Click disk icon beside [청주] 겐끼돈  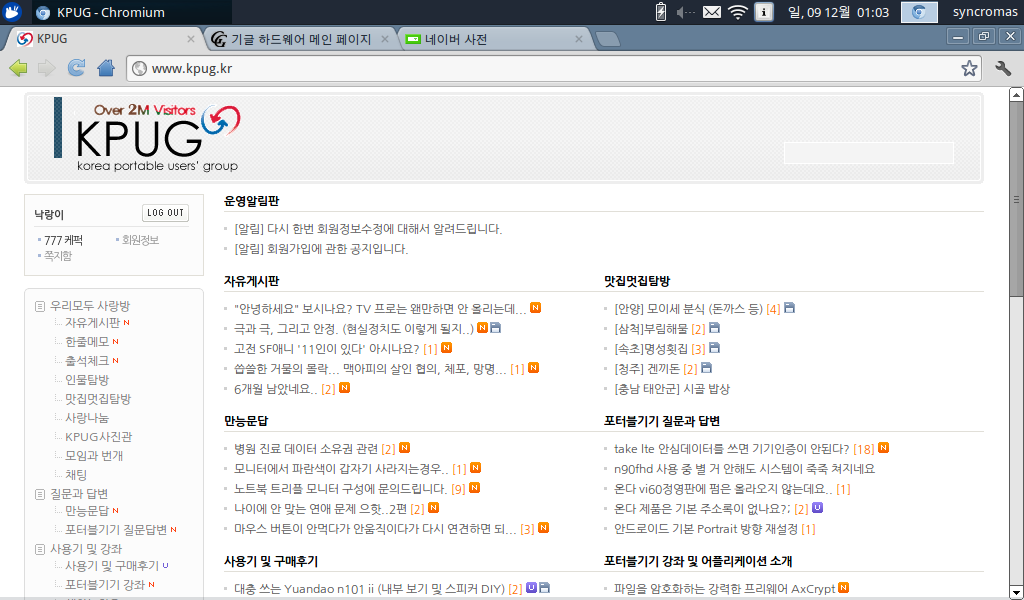point(707,368)
